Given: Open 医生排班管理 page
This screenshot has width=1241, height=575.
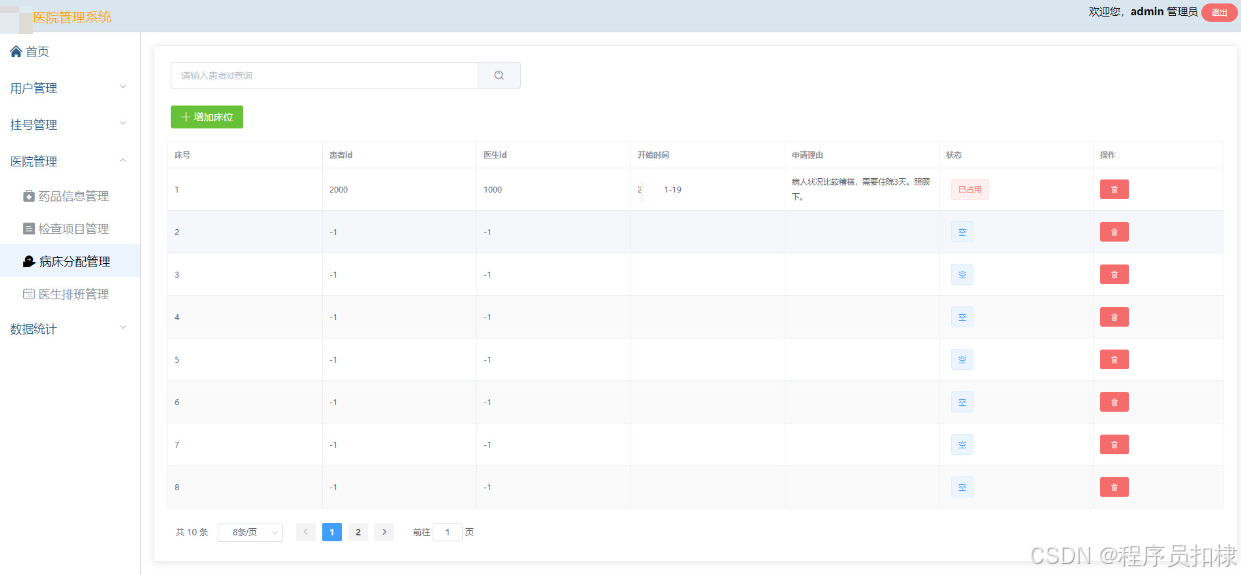Looking at the screenshot, I should pyautogui.click(x=70, y=294).
